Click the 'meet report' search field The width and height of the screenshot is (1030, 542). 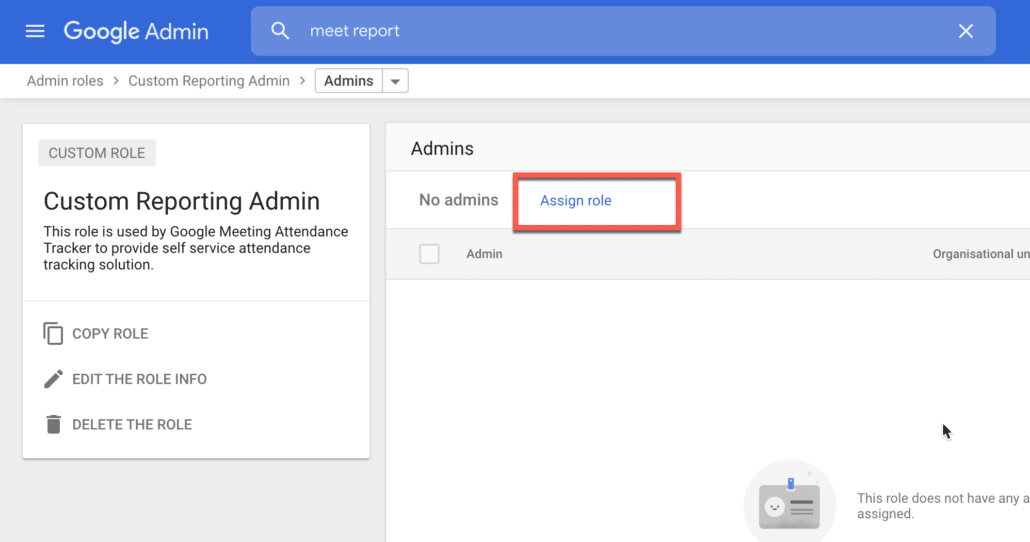[x=623, y=31]
